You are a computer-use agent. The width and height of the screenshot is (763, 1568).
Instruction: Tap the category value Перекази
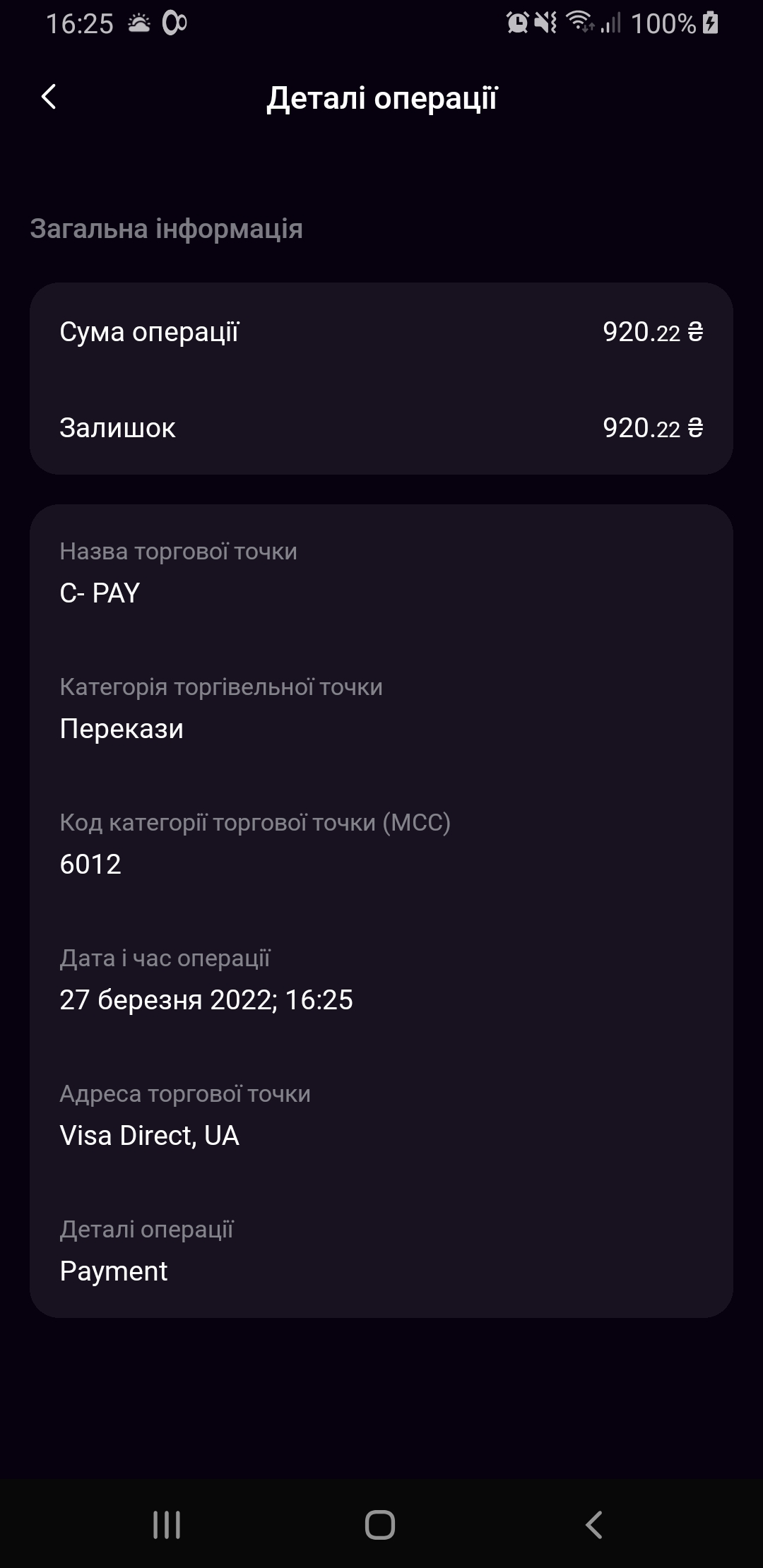(x=122, y=729)
